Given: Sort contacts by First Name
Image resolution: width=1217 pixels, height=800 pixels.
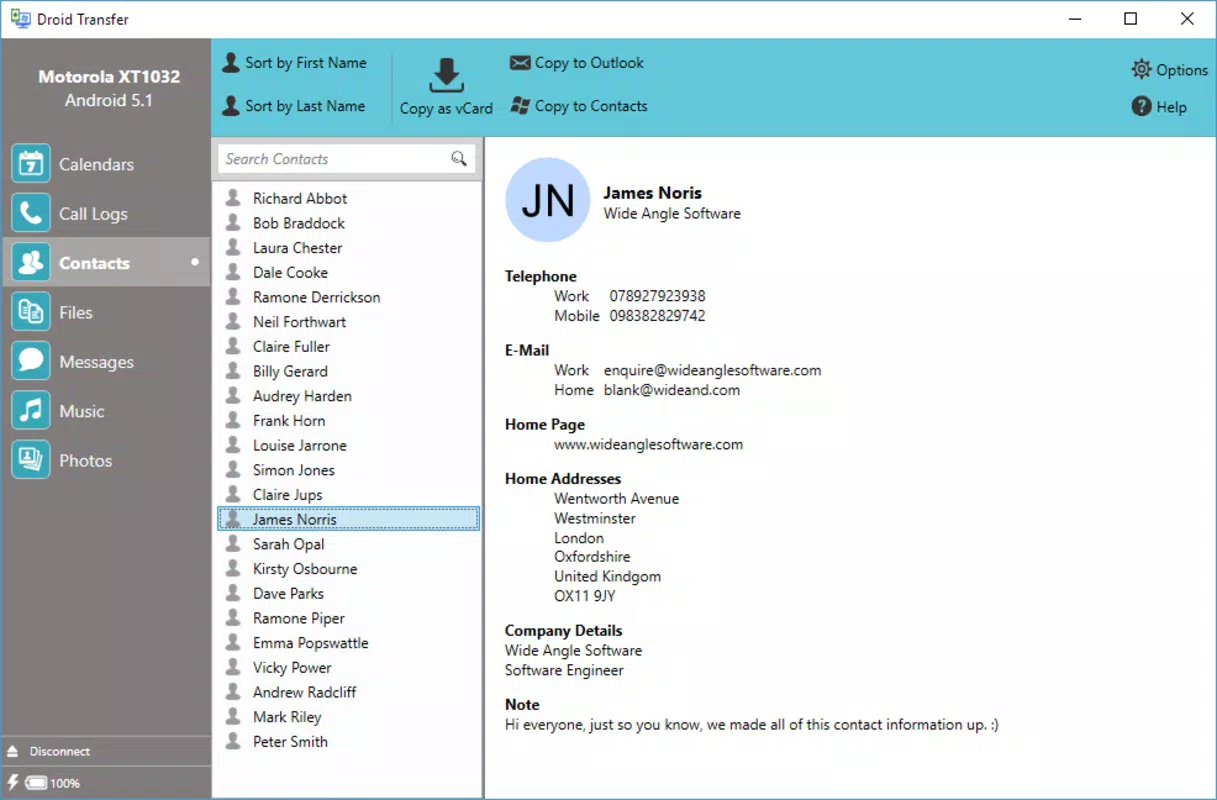Looking at the screenshot, I should 294,63.
